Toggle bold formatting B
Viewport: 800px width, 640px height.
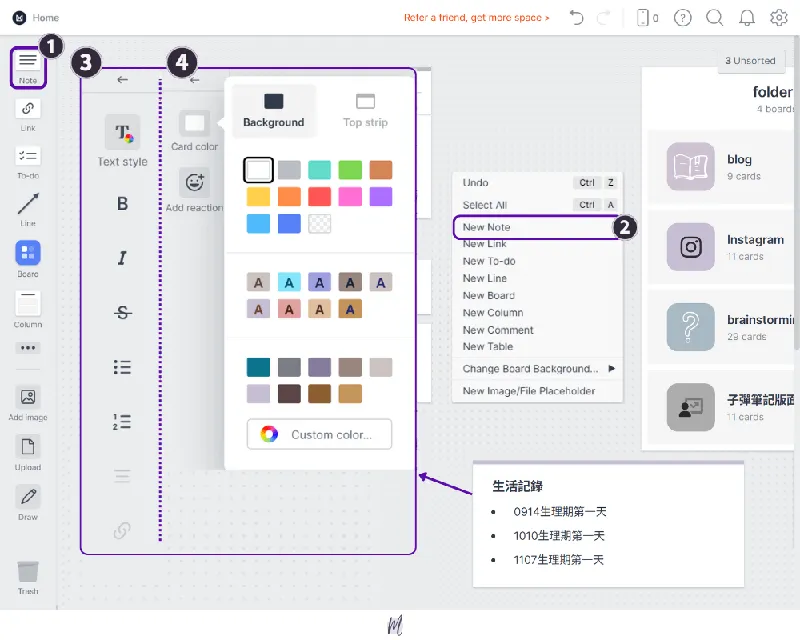point(122,204)
